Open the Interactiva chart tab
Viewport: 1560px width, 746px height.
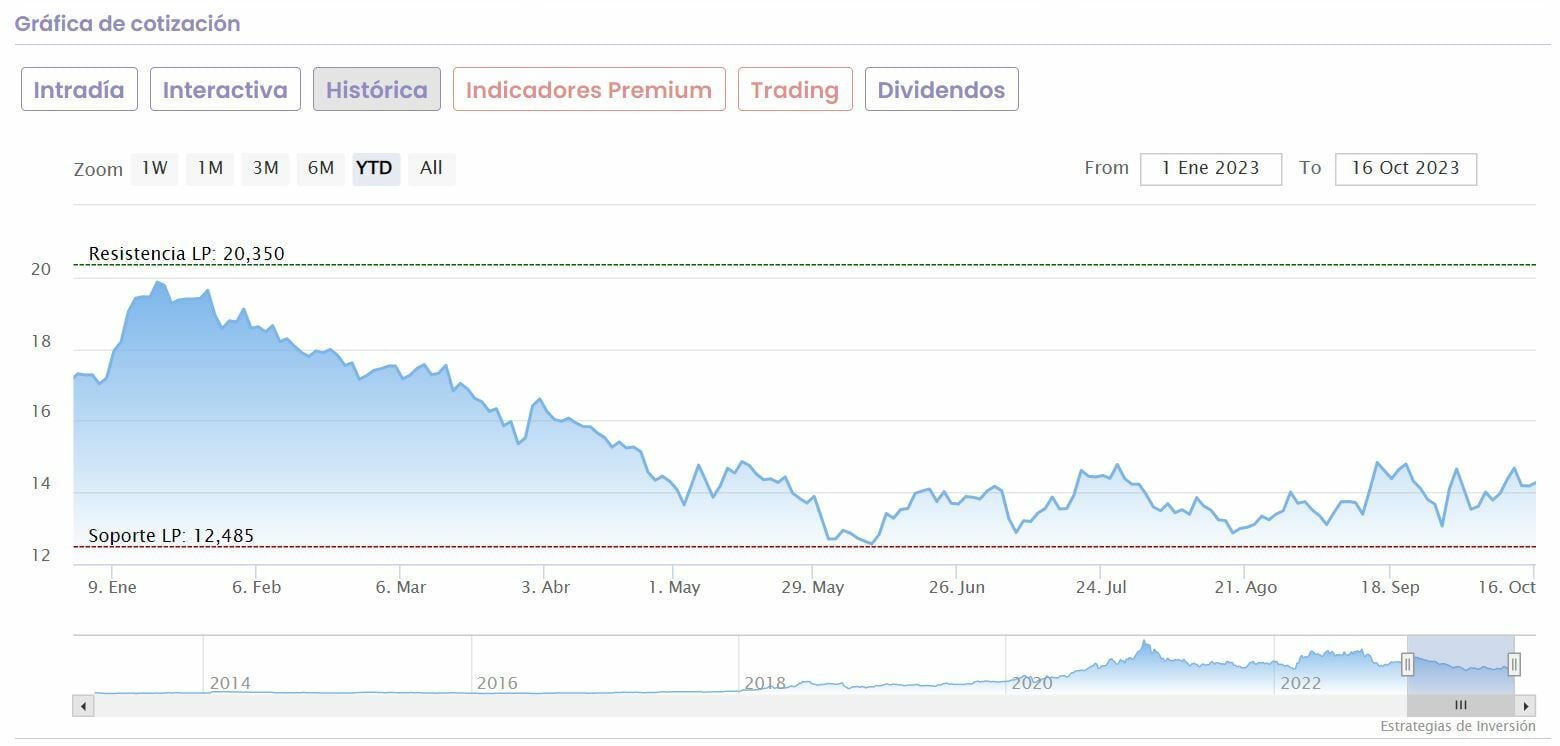225,90
